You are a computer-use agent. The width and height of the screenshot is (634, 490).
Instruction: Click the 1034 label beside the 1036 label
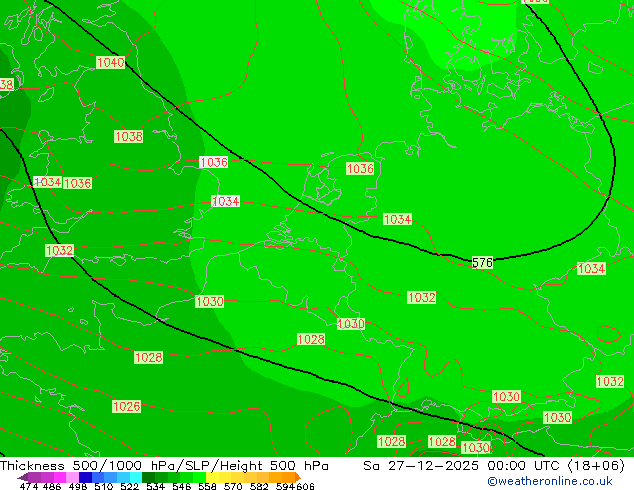tap(48, 182)
